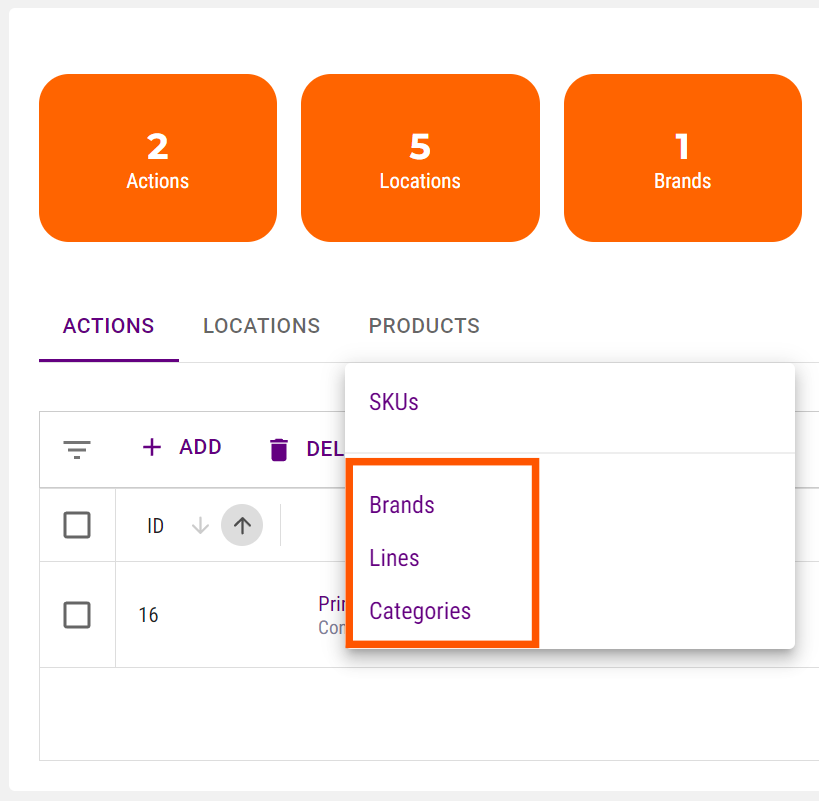This screenshot has width=819, height=801.
Task: Click the ID column header label
Action: [155, 525]
